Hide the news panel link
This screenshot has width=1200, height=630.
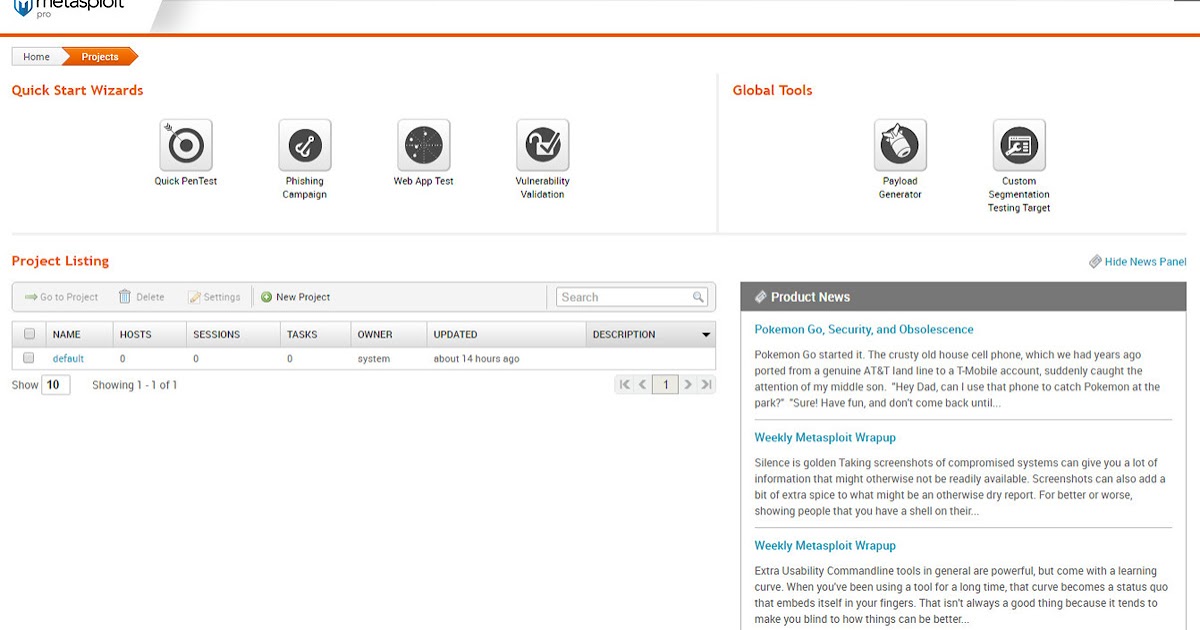1145,262
